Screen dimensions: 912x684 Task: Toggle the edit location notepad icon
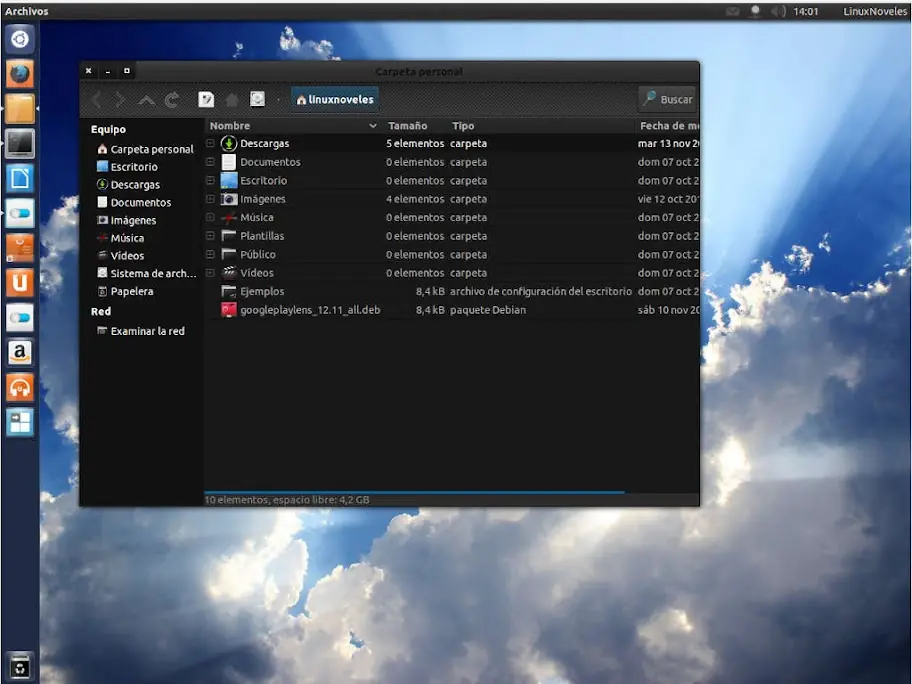[x=206, y=99]
